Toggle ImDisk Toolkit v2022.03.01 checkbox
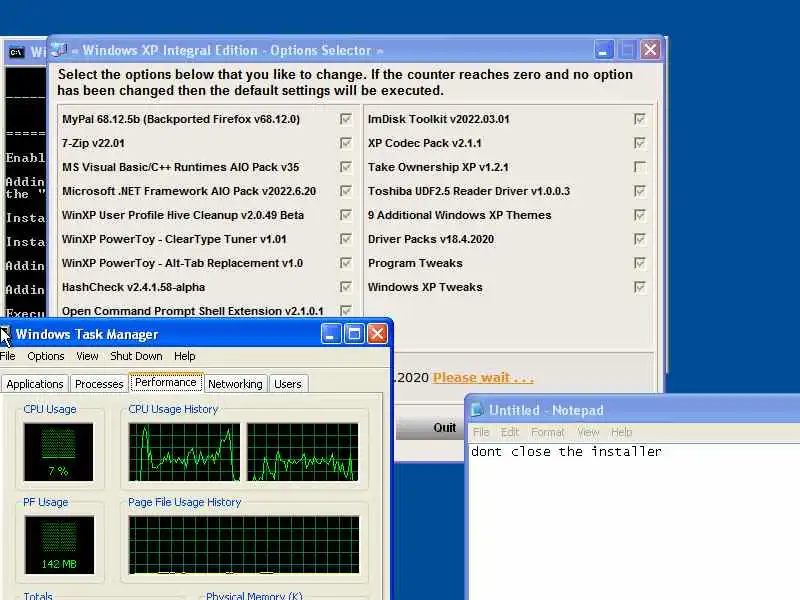This screenshot has height=600, width=800. (639, 119)
